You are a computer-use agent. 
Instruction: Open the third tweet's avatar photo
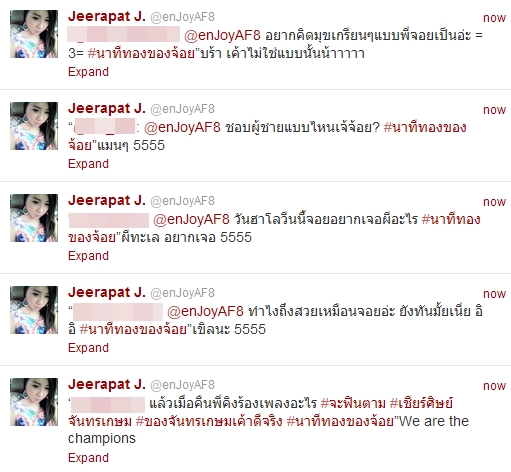(x=34, y=218)
